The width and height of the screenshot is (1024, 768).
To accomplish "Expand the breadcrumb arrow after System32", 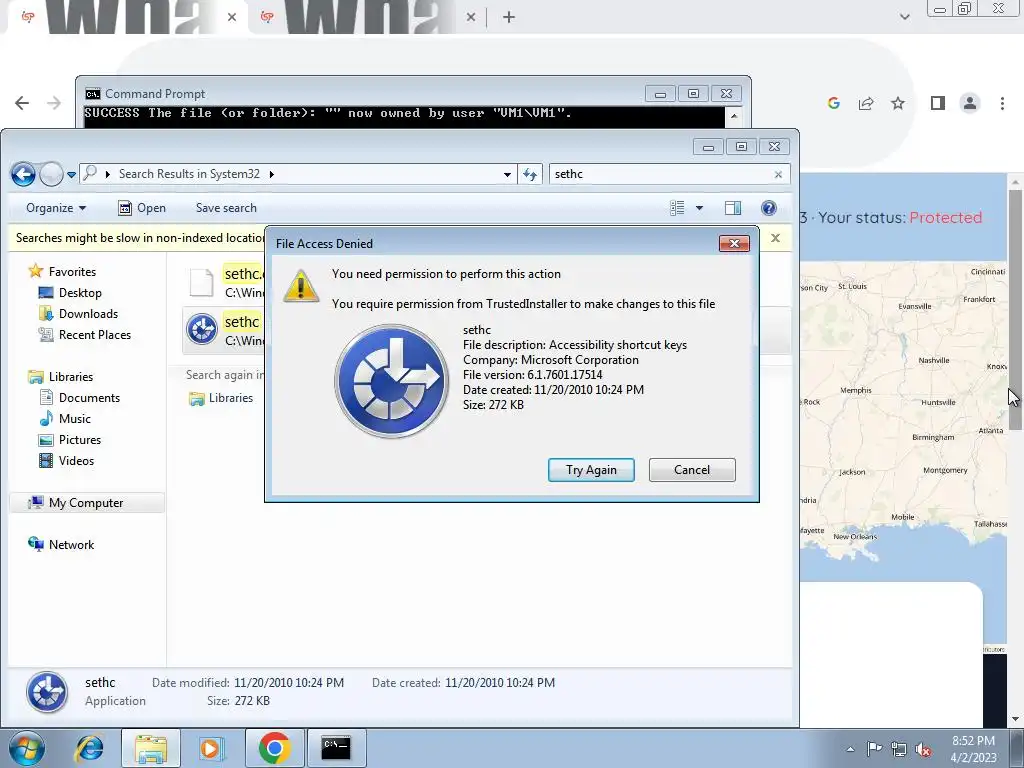I will (x=272, y=174).
